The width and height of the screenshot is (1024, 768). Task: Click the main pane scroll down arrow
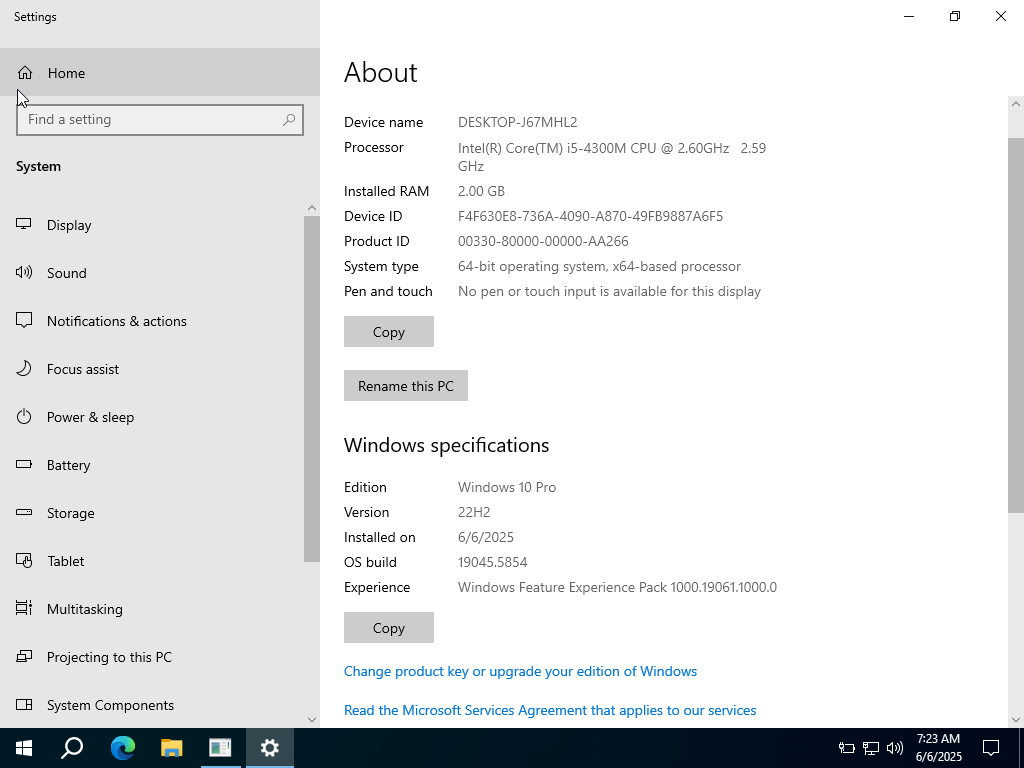point(1016,720)
